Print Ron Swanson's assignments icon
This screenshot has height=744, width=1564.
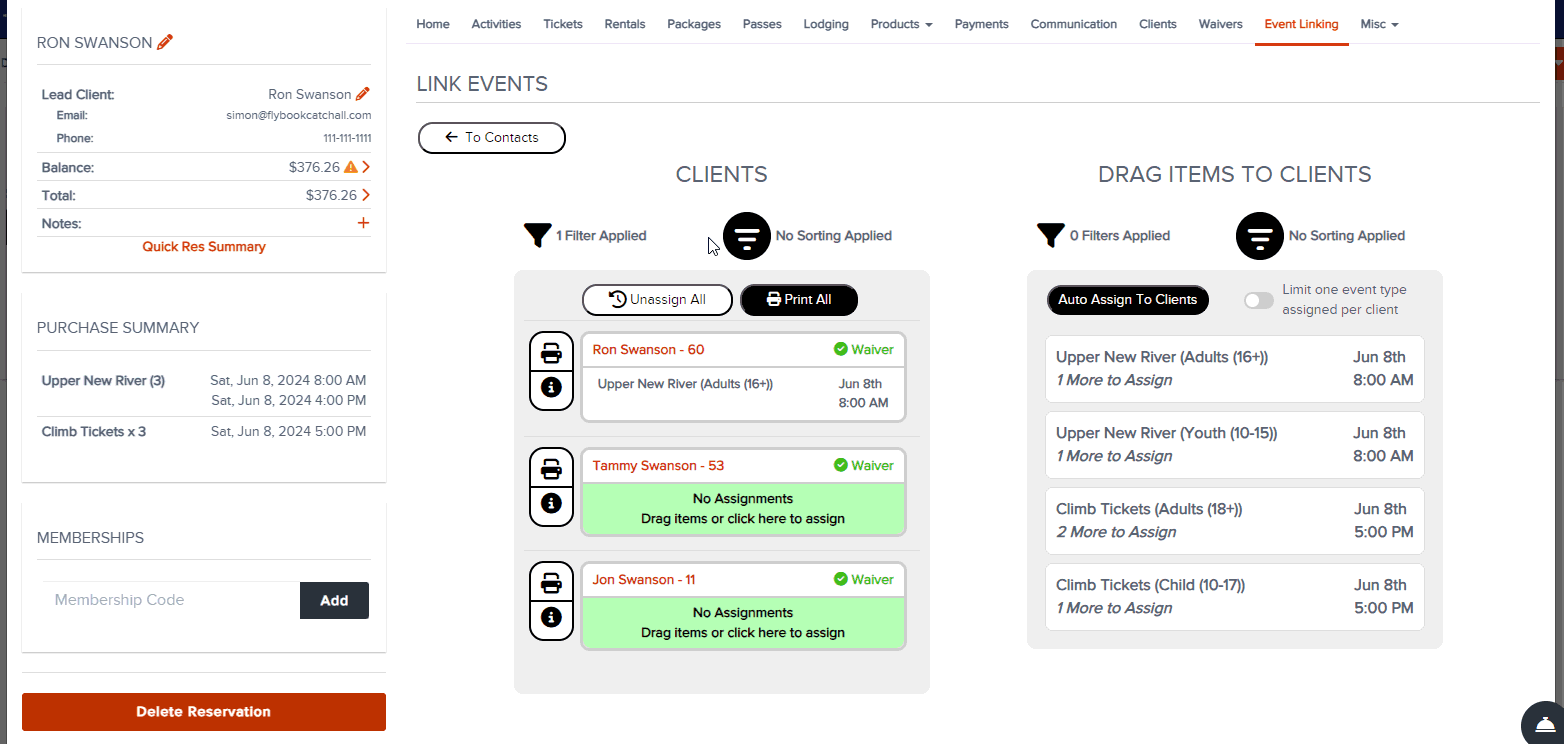551,352
